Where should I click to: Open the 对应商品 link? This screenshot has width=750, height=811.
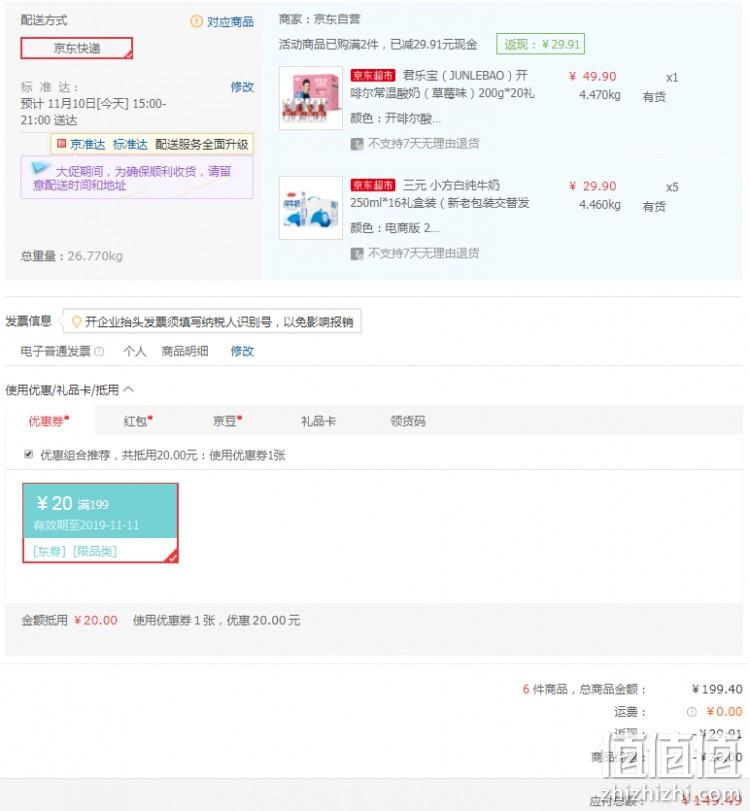click(x=230, y=22)
